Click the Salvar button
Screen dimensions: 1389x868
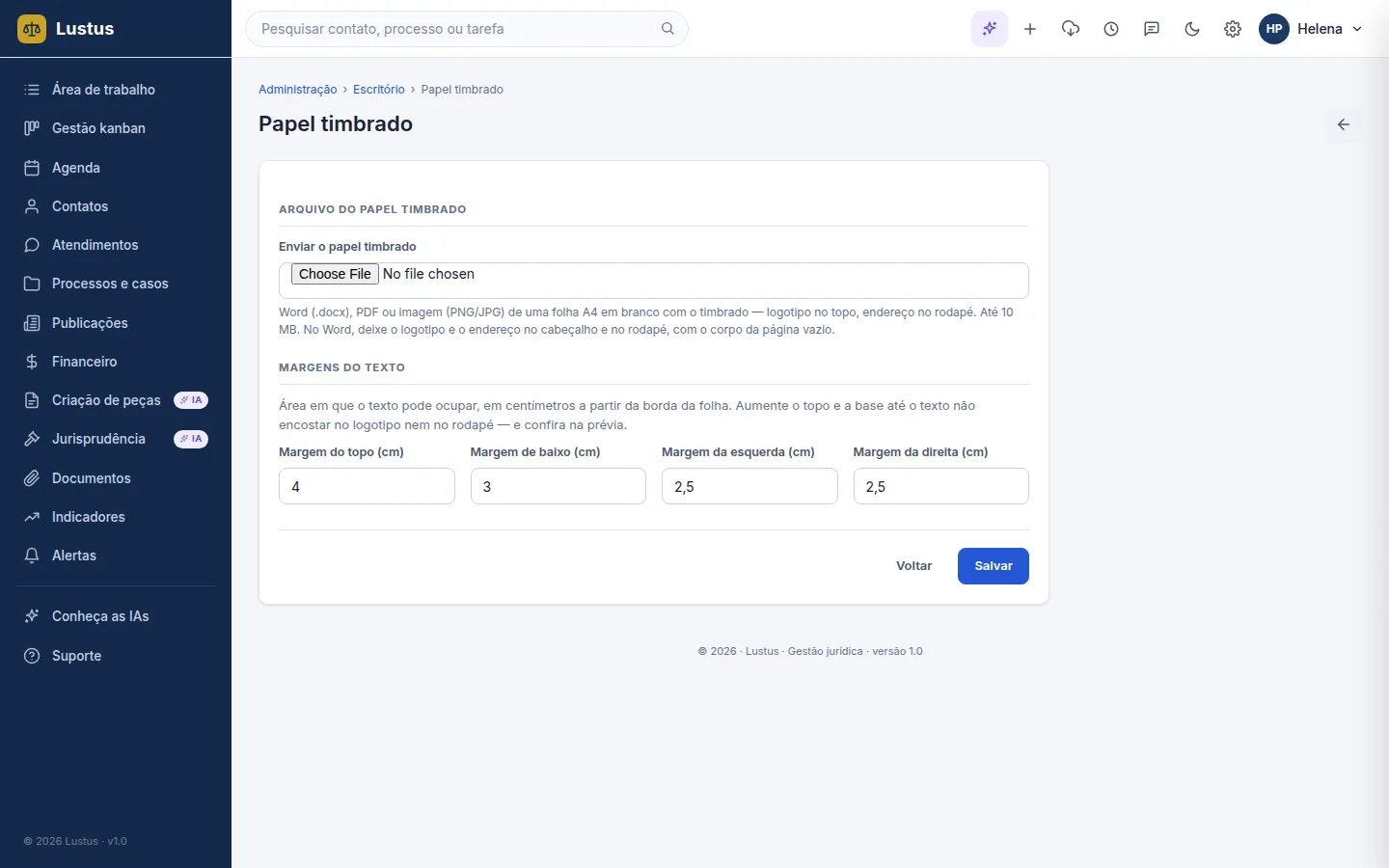(994, 566)
